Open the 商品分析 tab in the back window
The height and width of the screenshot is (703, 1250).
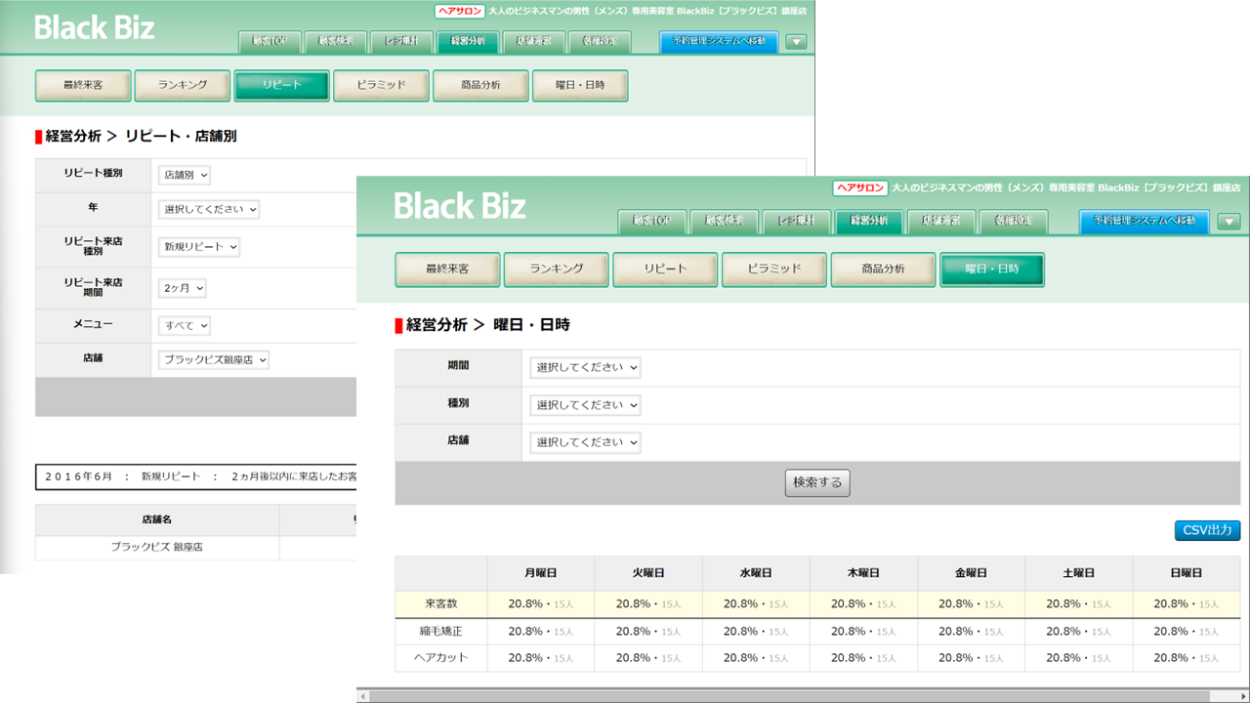480,86
